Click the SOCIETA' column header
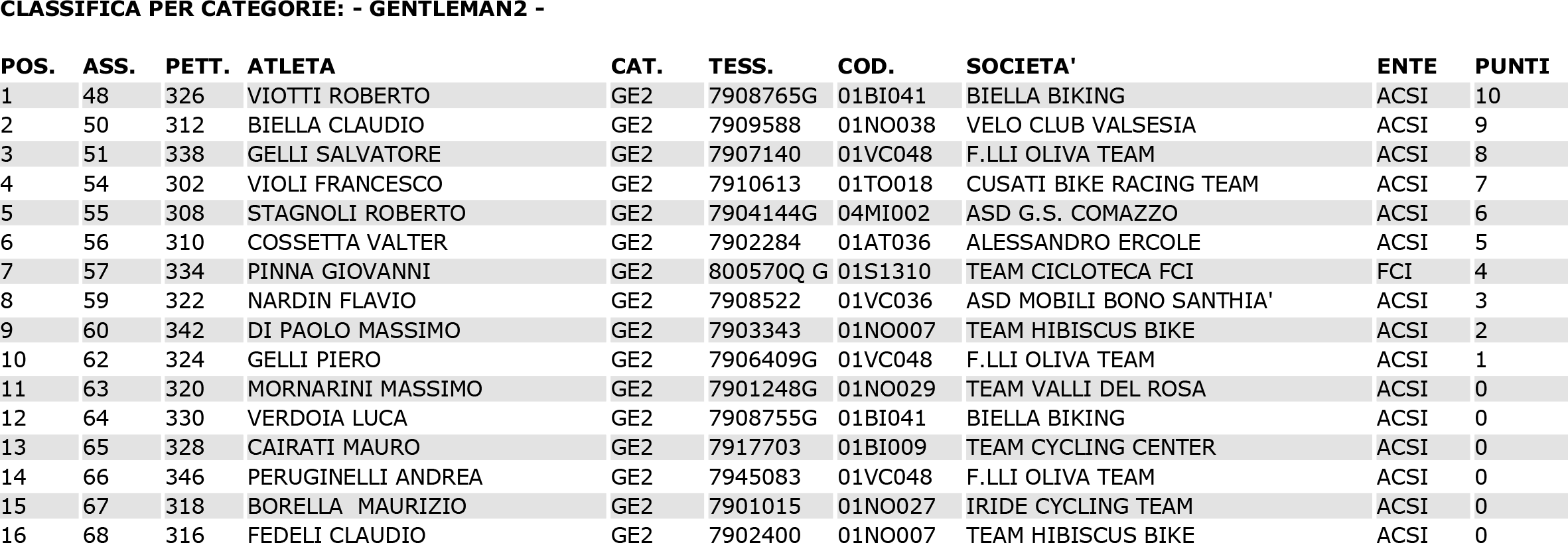The width and height of the screenshot is (1568, 543). pos(1021,66)
